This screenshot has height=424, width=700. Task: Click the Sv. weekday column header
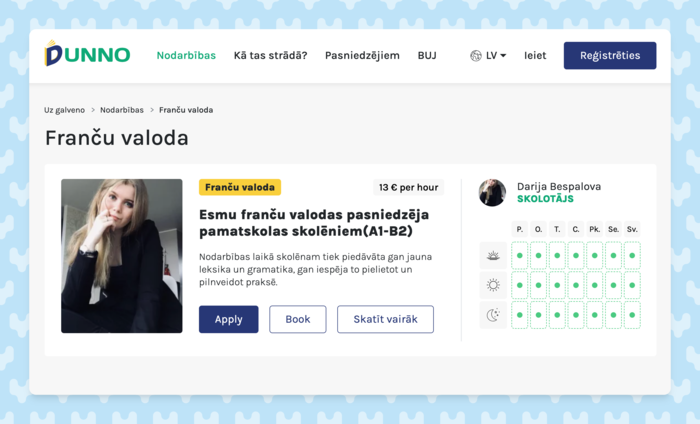pos(632,229)
